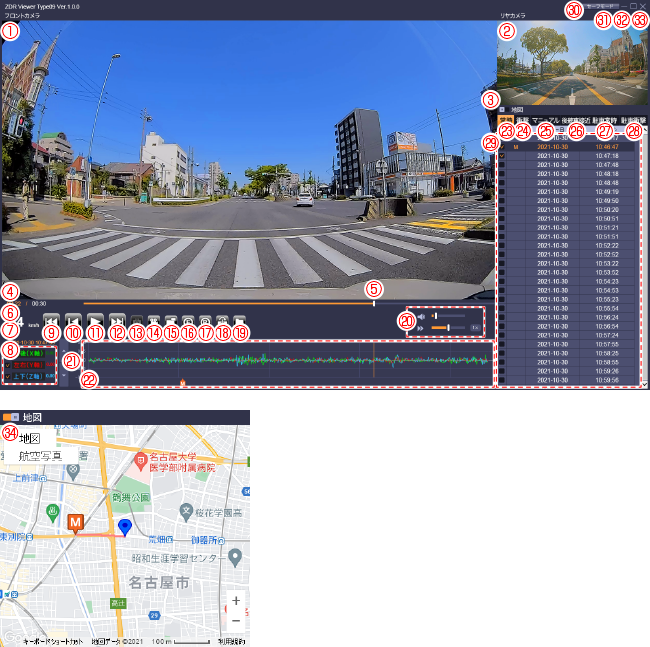Toggle the 地図 map display switch

coord(502,109)
